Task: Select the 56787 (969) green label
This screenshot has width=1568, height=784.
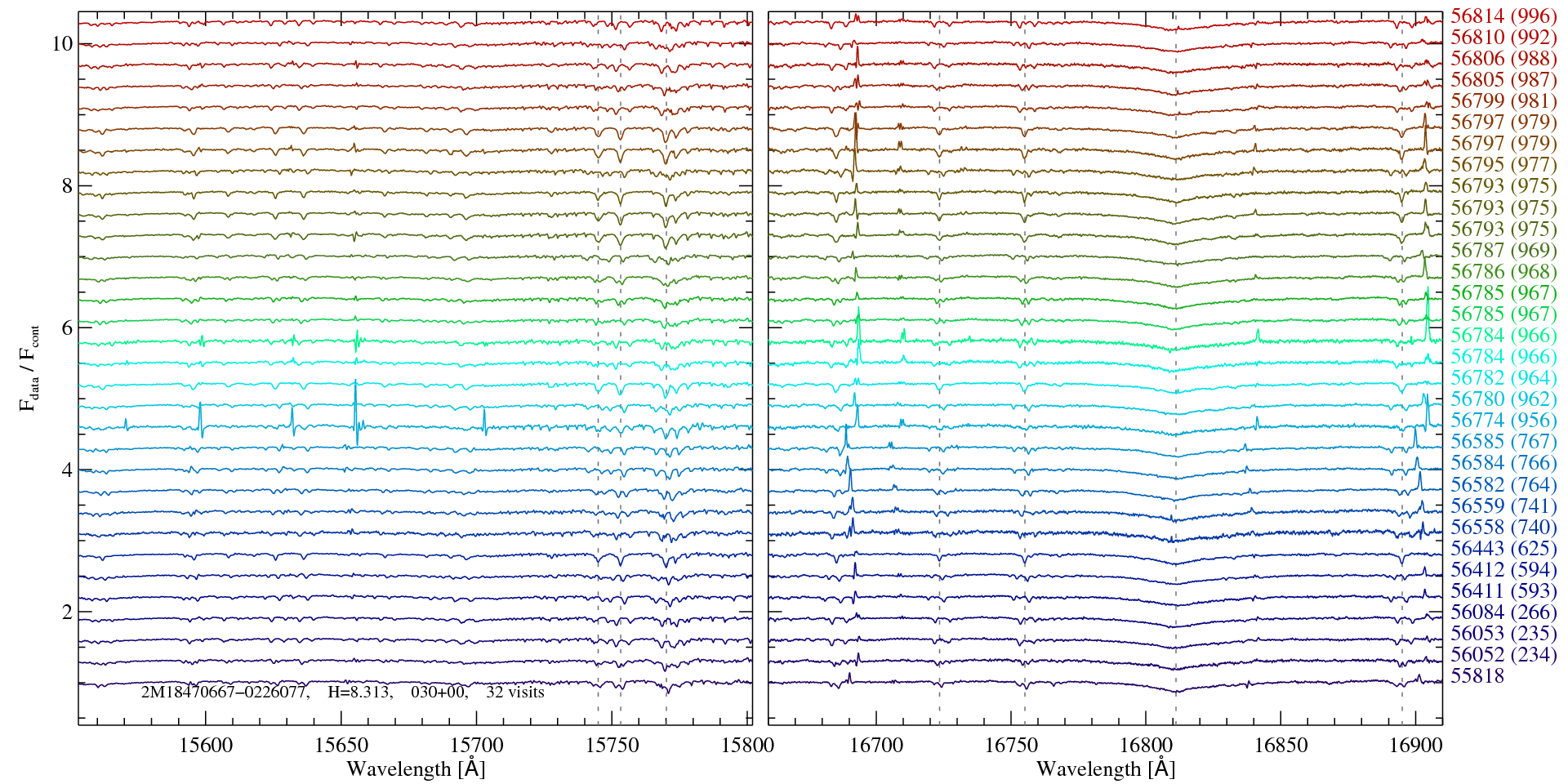Action: coord(1503,251)
